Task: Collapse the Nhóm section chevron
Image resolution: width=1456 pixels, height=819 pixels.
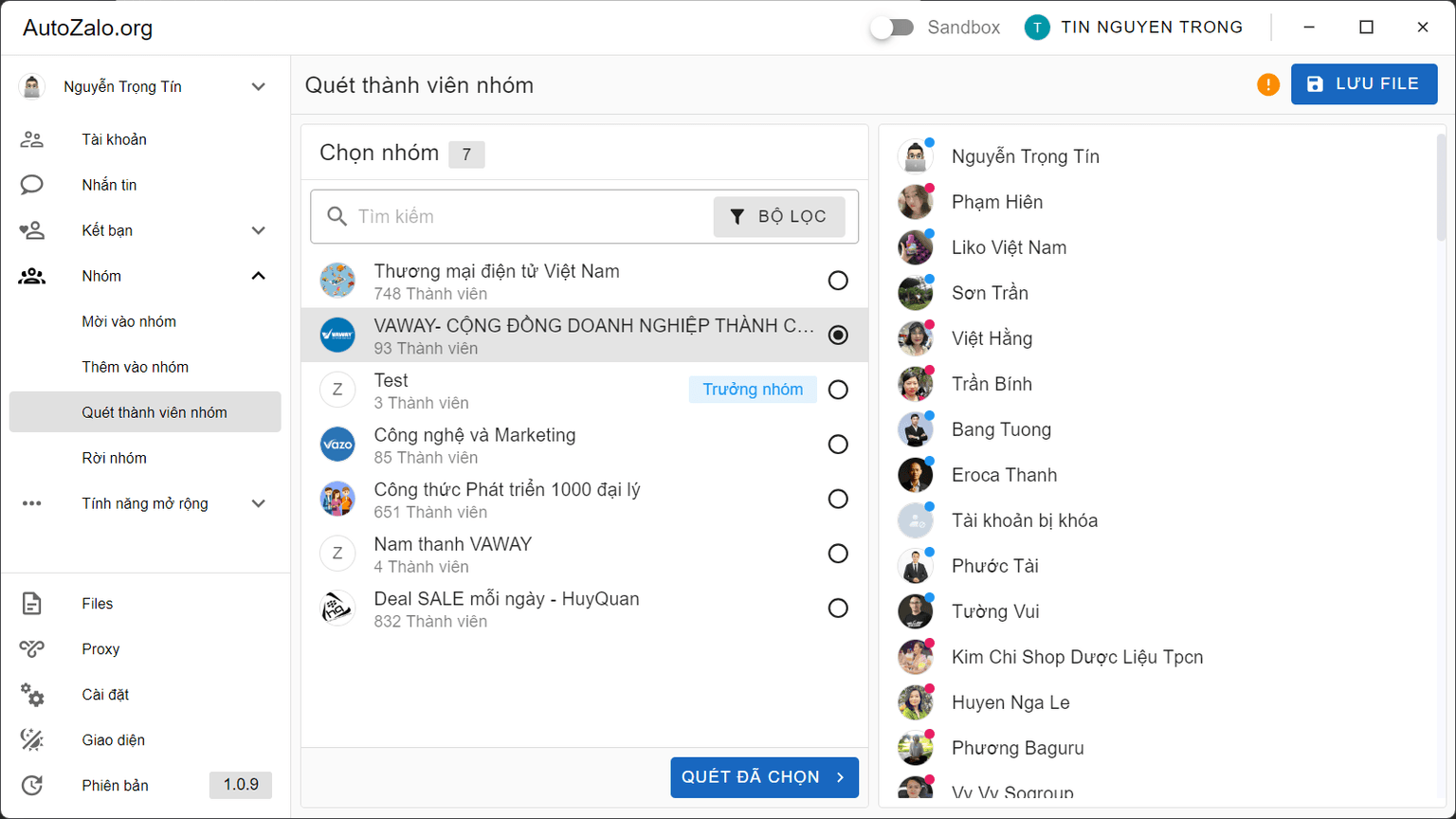Action: pyautogui.click(x=258, y=276)
